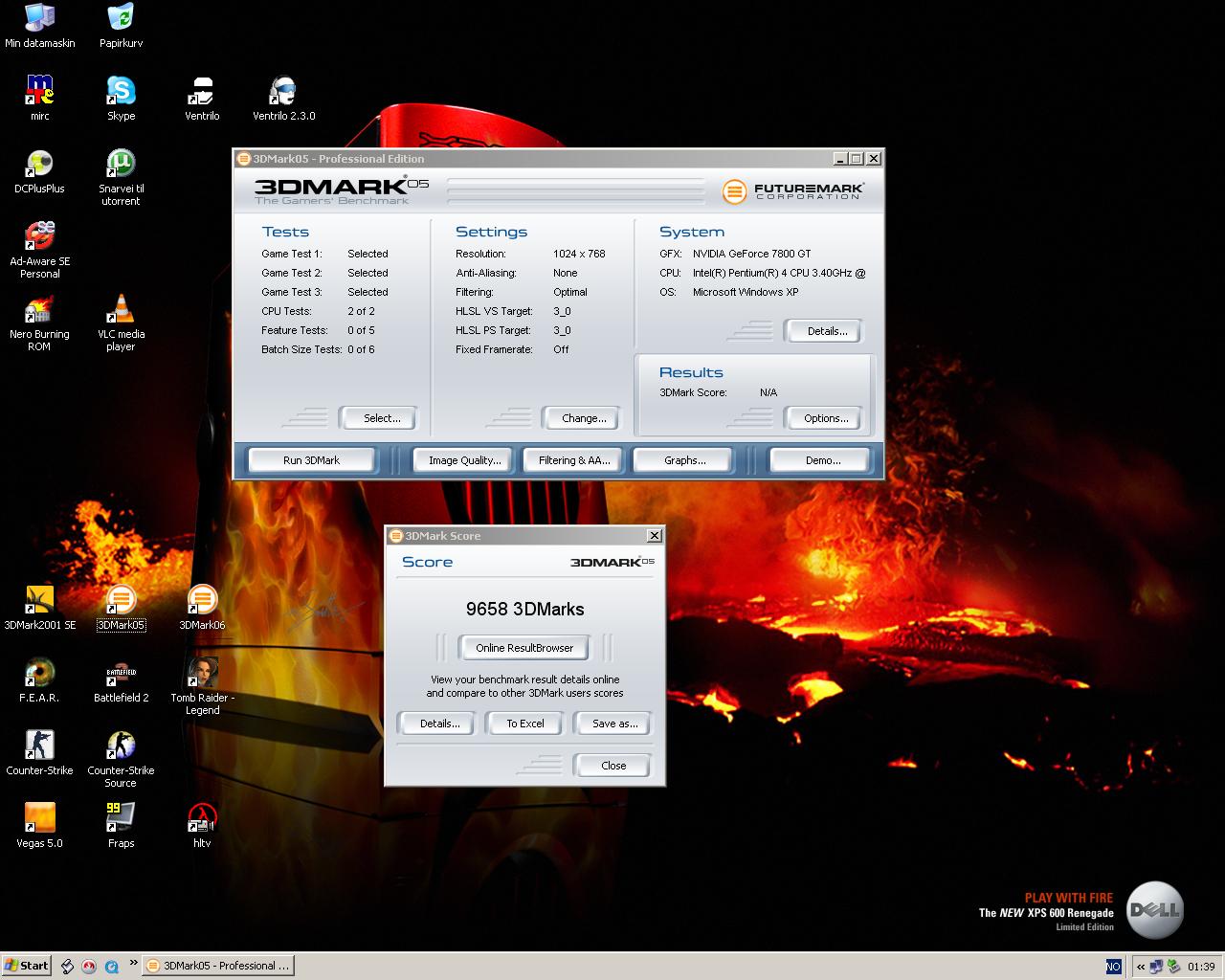
Task: Launch VLC media player icon
Action: click(x=121, y=323)
